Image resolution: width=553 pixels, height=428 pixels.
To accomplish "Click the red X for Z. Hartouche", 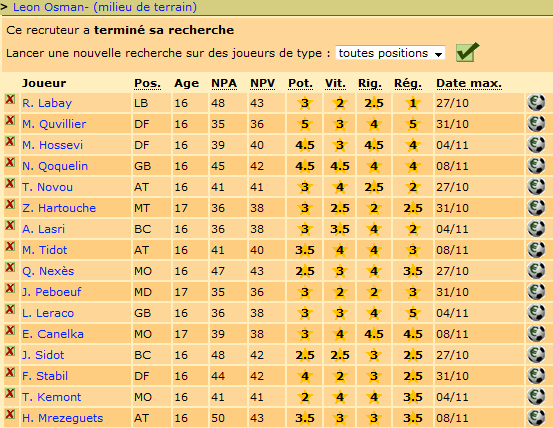I will click(x=10, y=204).
